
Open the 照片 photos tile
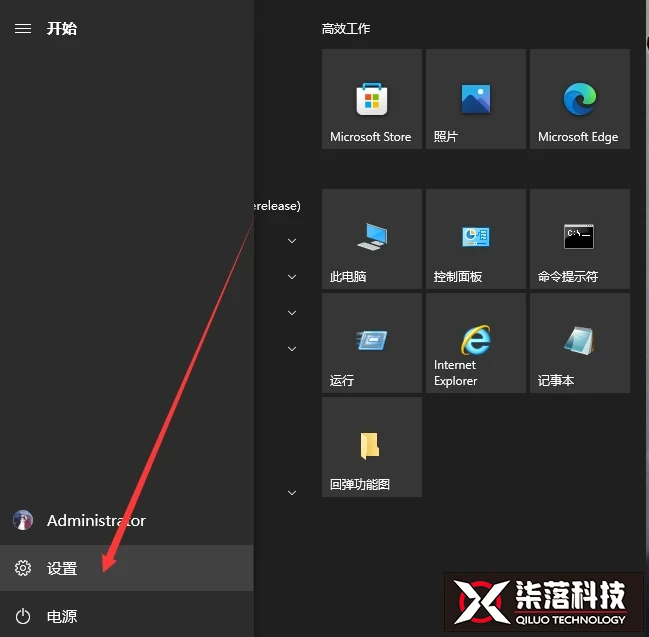click(x=476, y=99)
